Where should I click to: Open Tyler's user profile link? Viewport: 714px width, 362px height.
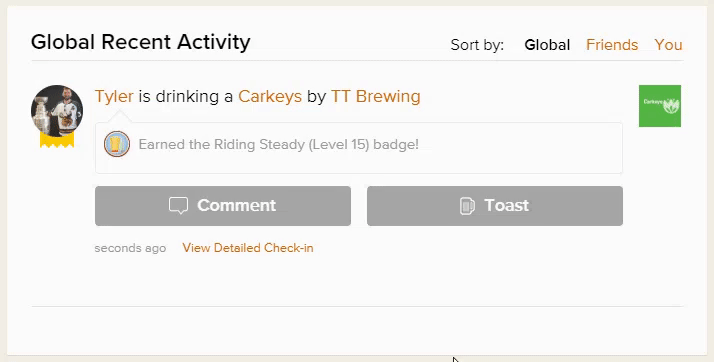click(x=114, y=97)
